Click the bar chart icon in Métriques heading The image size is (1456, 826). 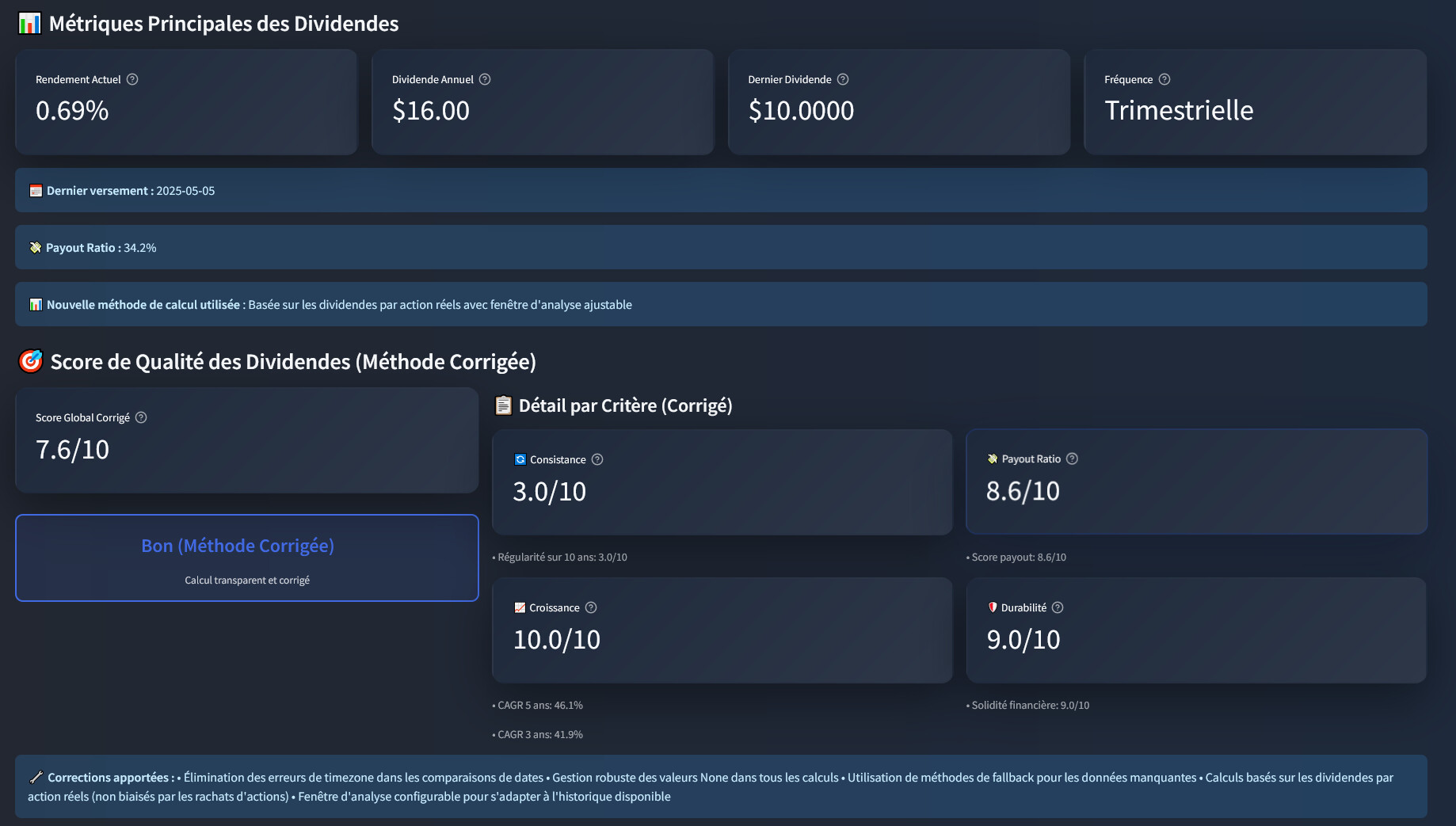29,24
